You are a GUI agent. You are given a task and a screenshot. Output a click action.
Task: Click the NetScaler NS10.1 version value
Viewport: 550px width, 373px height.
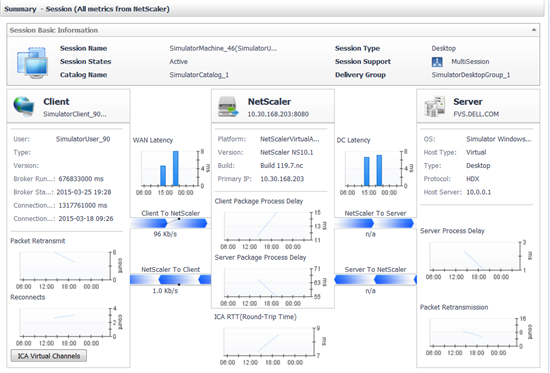click(x=287, y=153)
